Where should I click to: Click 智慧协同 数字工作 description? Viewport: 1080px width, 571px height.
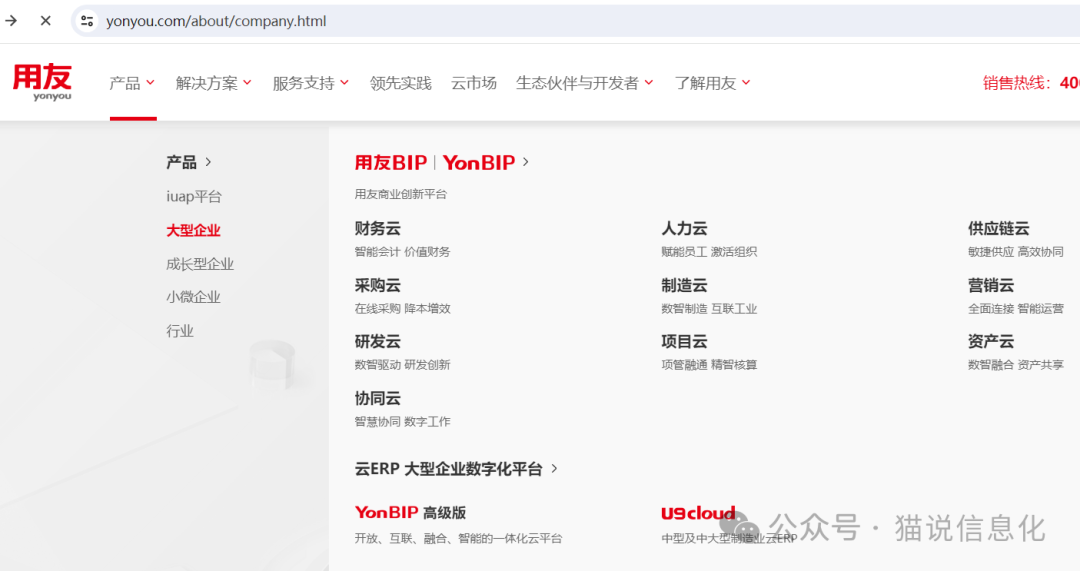pyautogui.click(x=402, y=422)
